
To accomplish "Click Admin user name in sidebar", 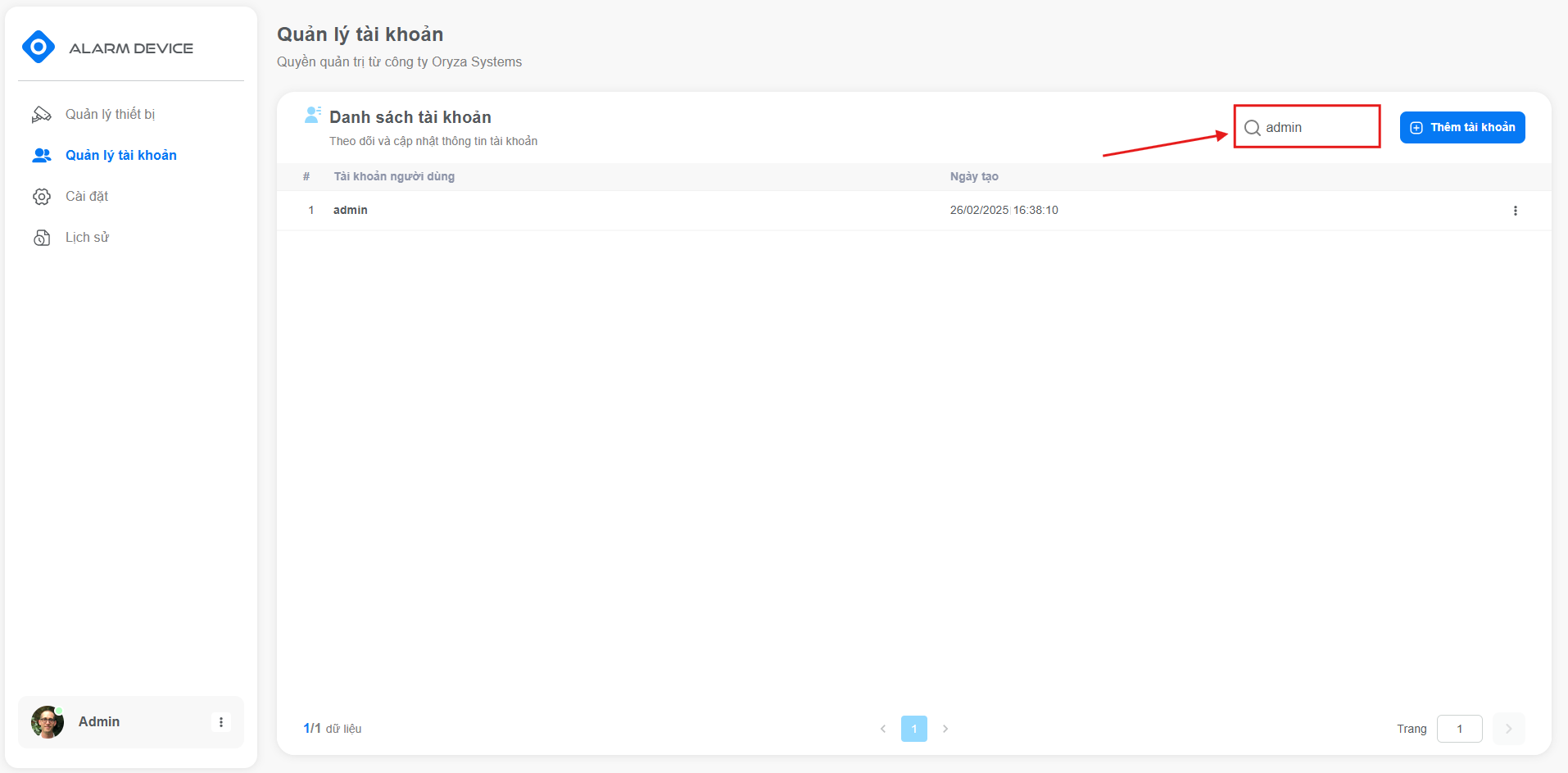I will point(99,721).
